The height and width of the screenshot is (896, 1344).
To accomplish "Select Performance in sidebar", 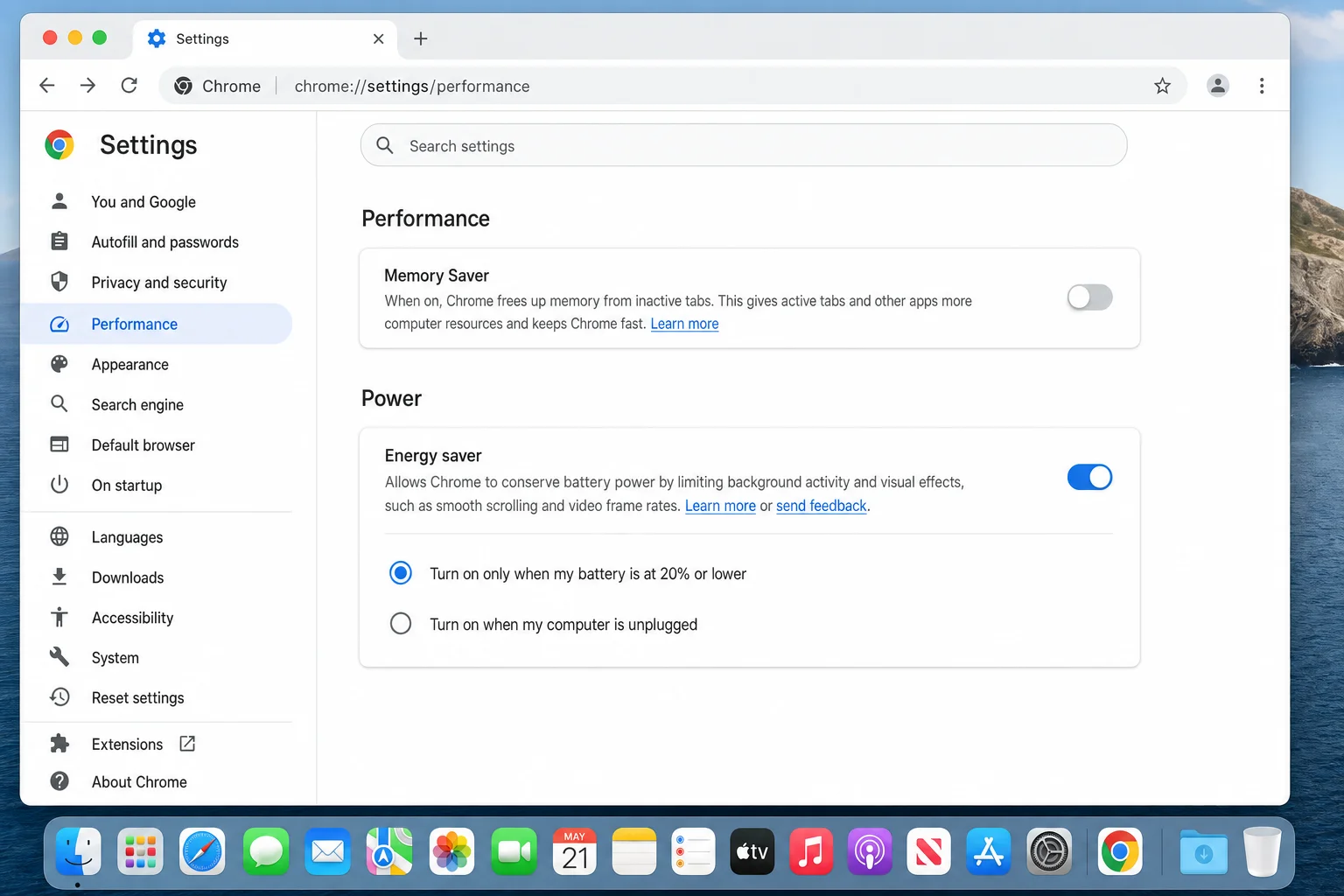I will (x=156, y=324).
